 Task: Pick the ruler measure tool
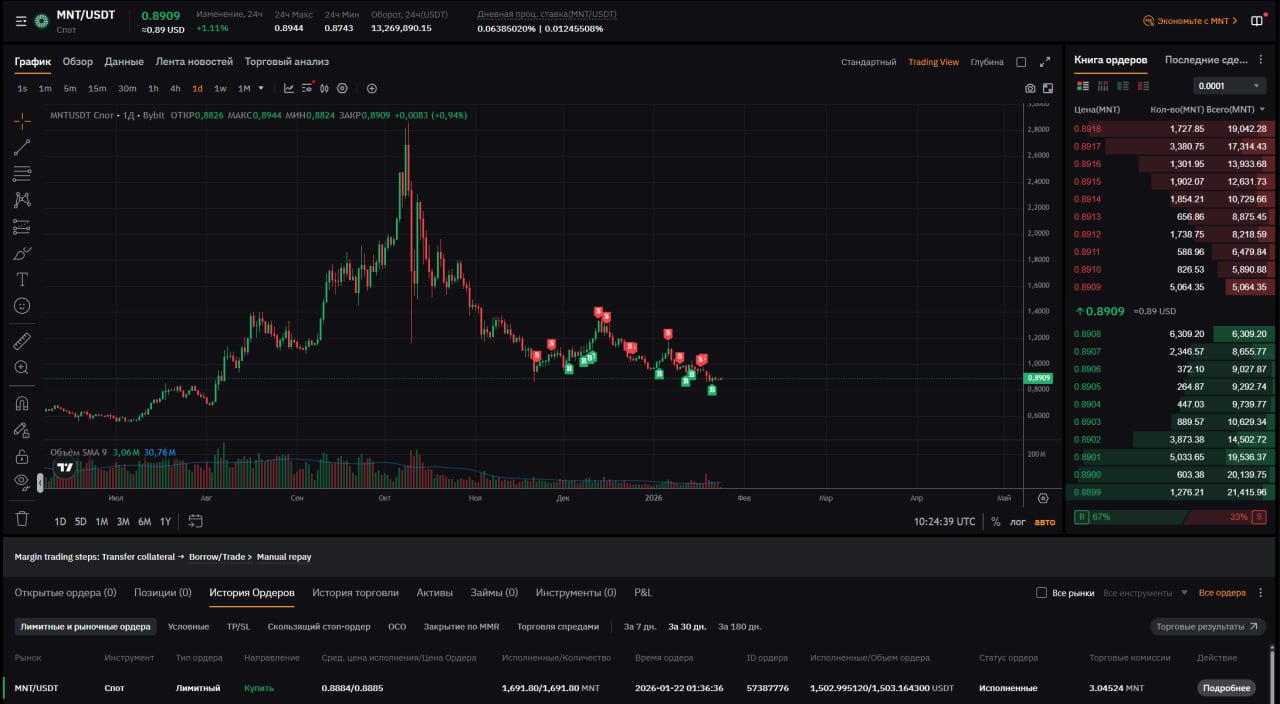tap(22, 341)
